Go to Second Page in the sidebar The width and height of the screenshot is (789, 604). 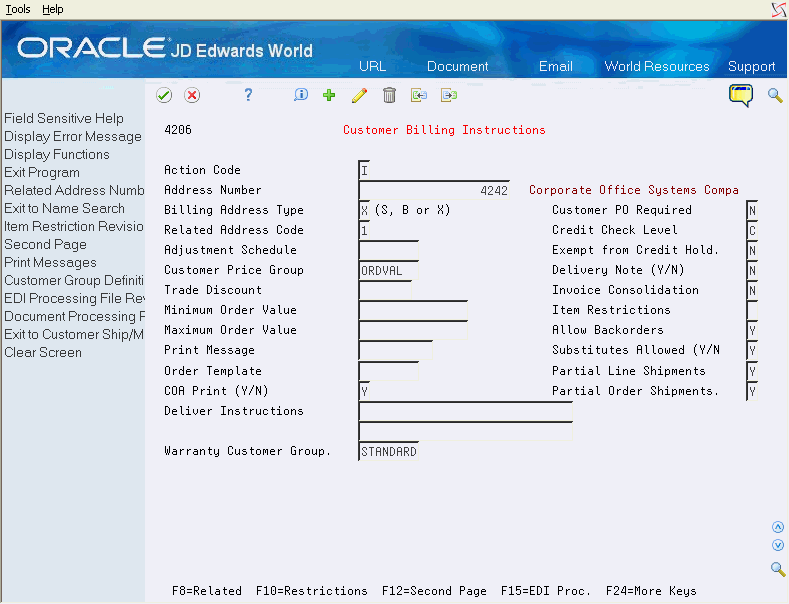(45, 245)
